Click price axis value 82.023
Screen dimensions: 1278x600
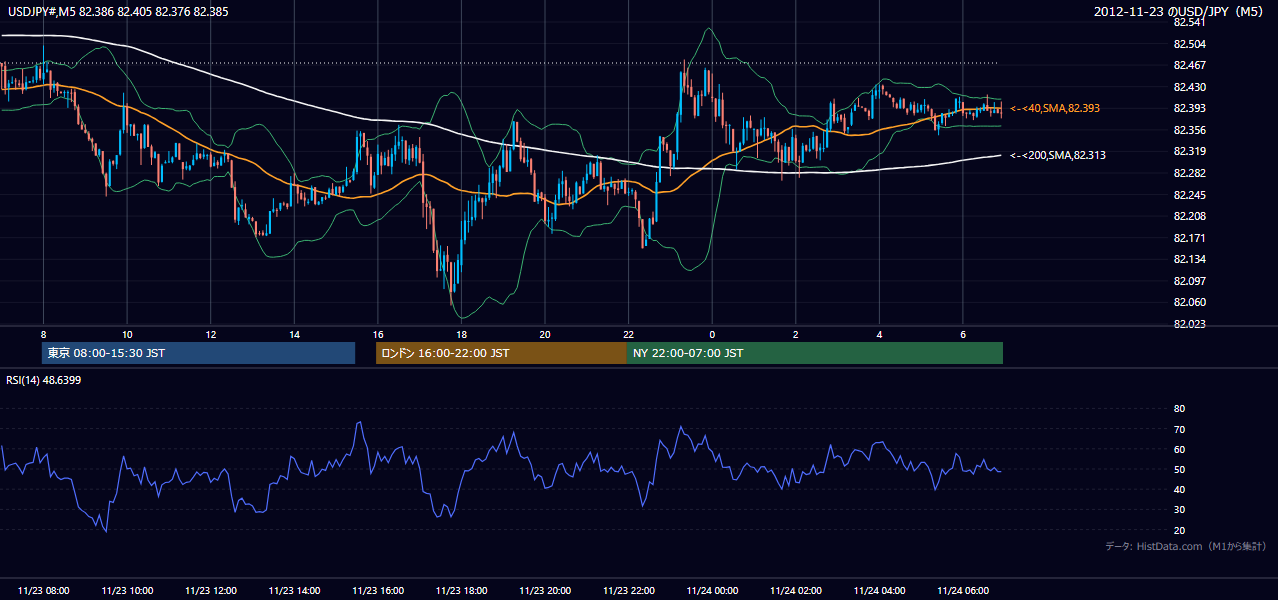click(x=1188, y=324)
